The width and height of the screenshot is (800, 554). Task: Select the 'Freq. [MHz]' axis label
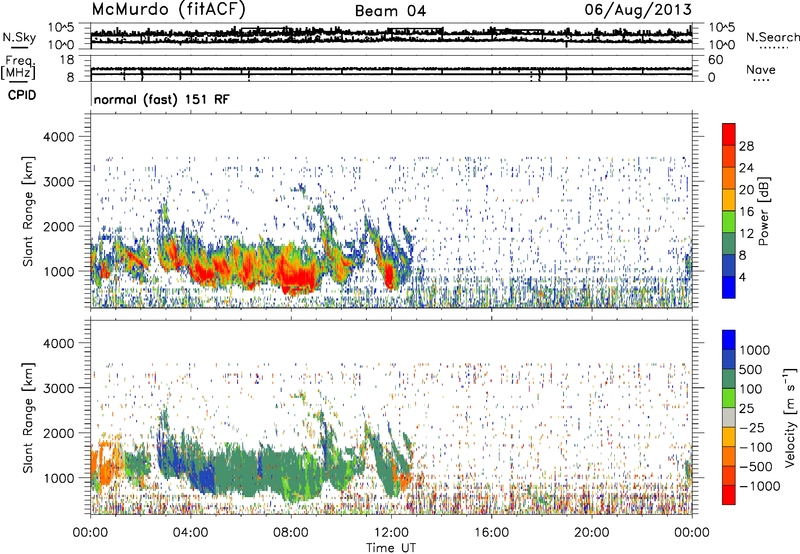pos(18,67)
